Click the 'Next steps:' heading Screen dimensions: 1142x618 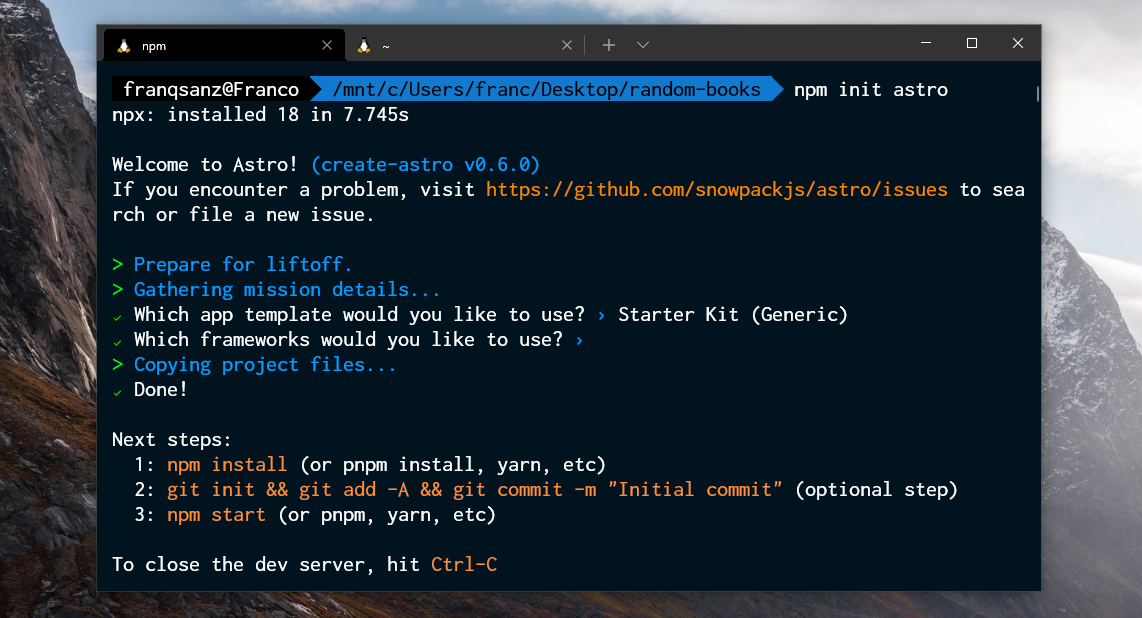tap(172, 440)
